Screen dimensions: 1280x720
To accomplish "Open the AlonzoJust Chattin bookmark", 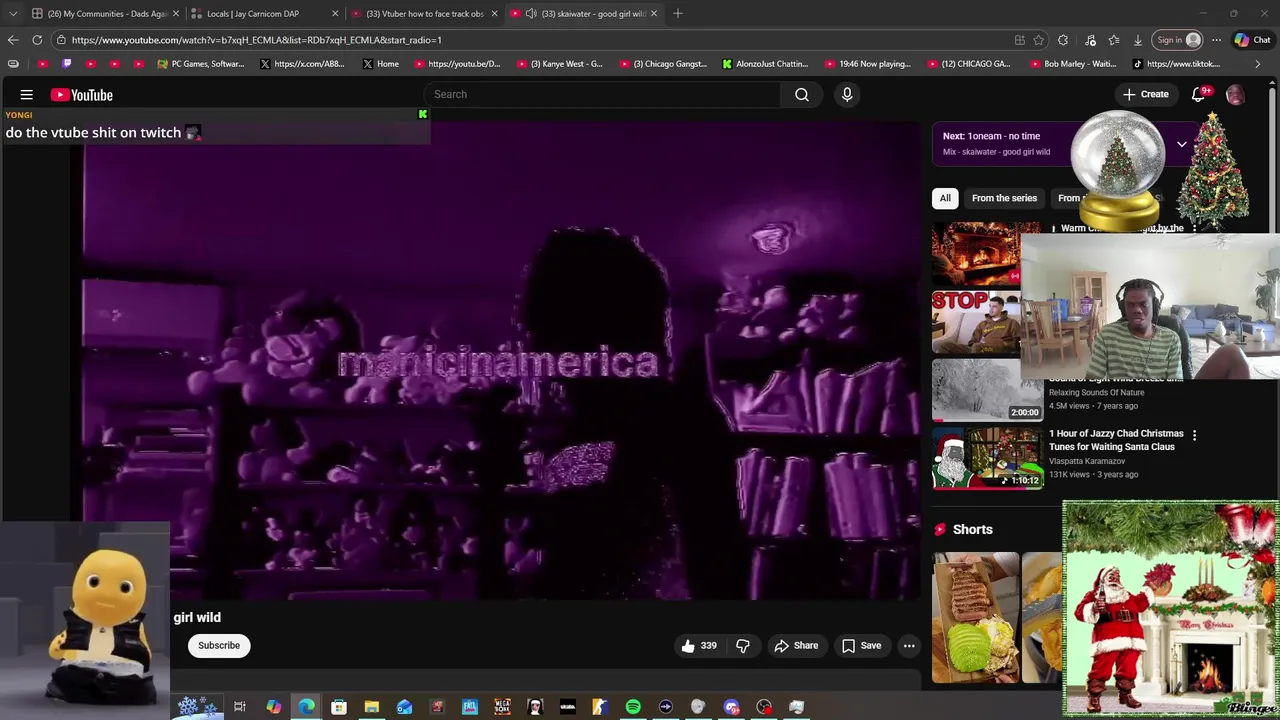I will tap(765, 64).
